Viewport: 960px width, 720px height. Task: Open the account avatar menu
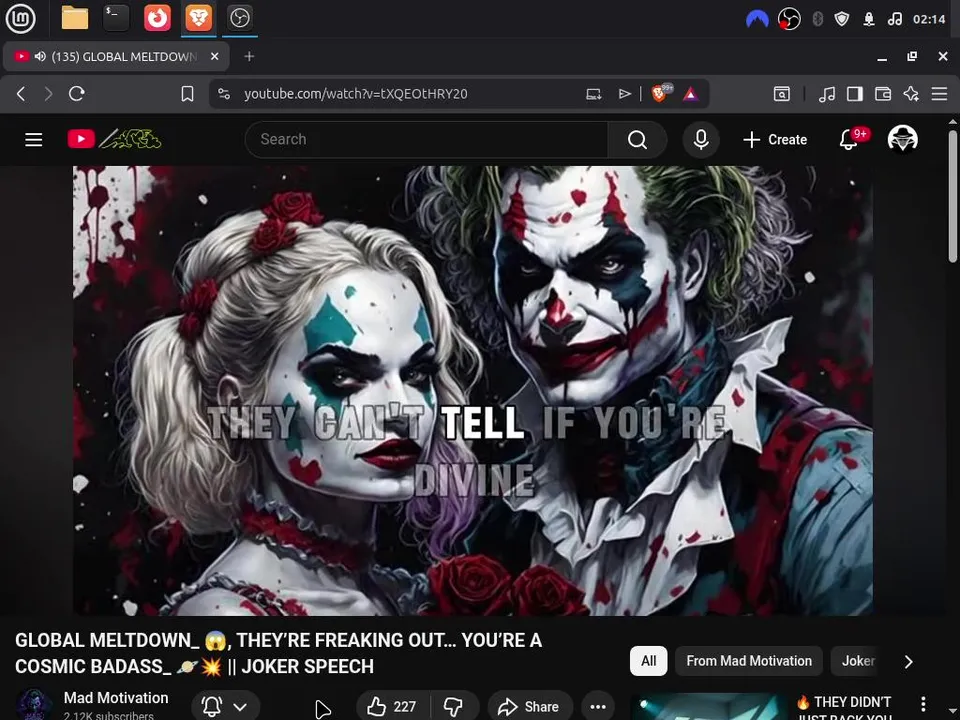point(902,140)
